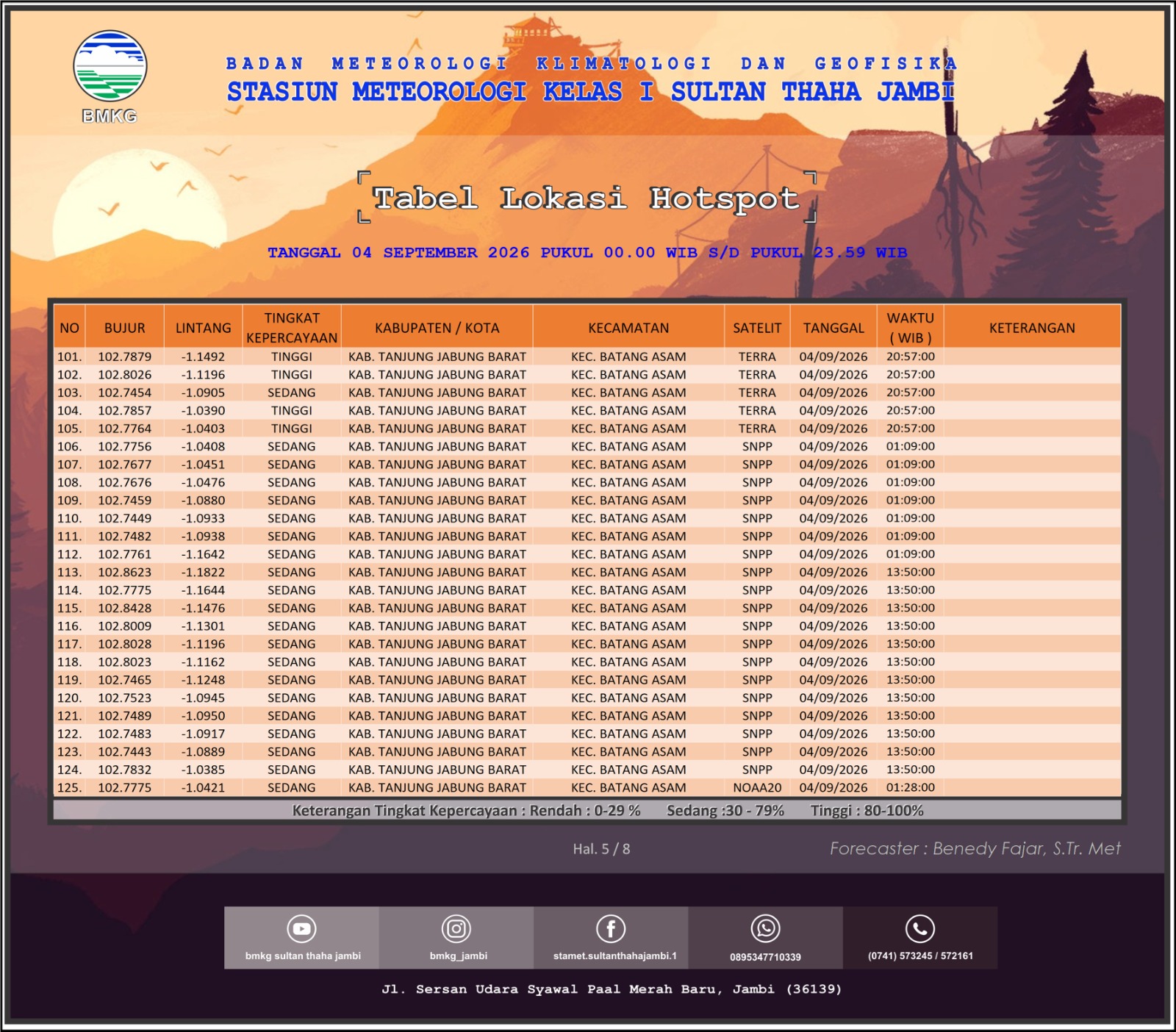
Task: Click the bmkg sultan thaha jambi label
Action: tap(303, 956)
